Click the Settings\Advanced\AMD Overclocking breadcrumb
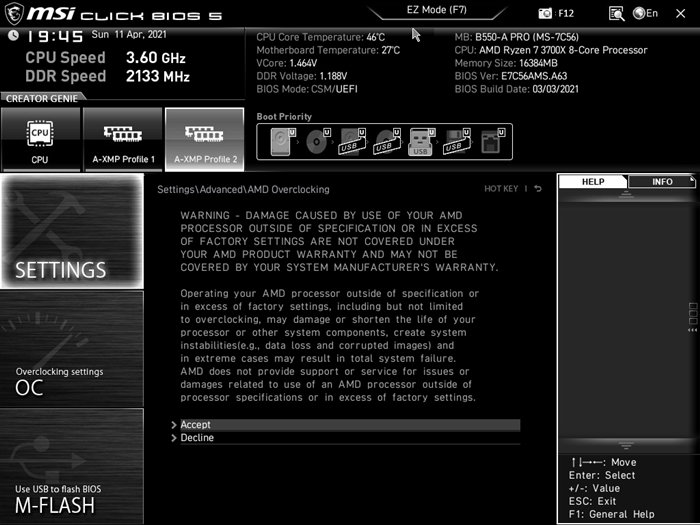Viewport: 700px width, 525px height. (243, 189)
